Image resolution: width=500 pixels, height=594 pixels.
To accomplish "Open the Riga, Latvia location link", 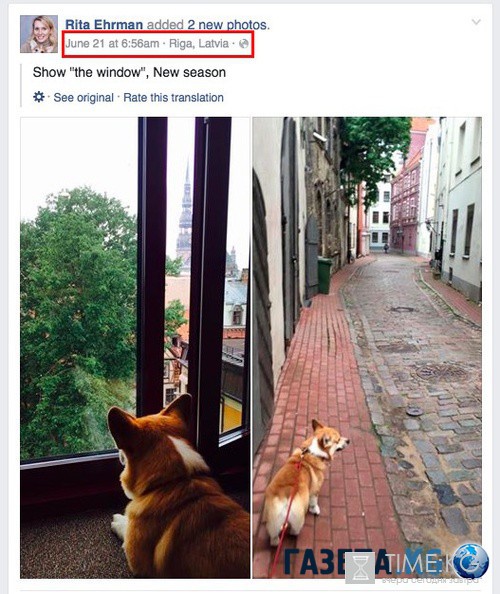I will coord(199,44).
